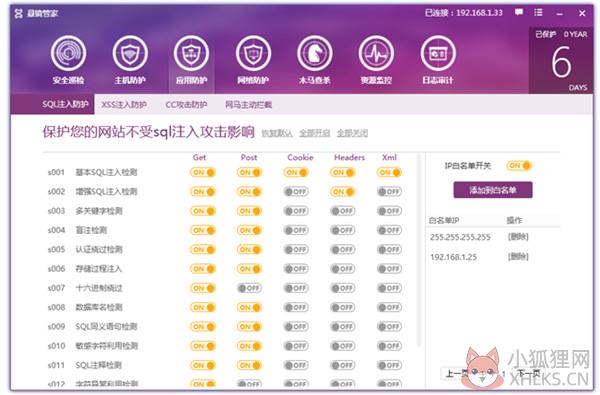Switch to the XSS注入防护 tab
The height and width of the screenshot is (395, 600).
point(124,104)
